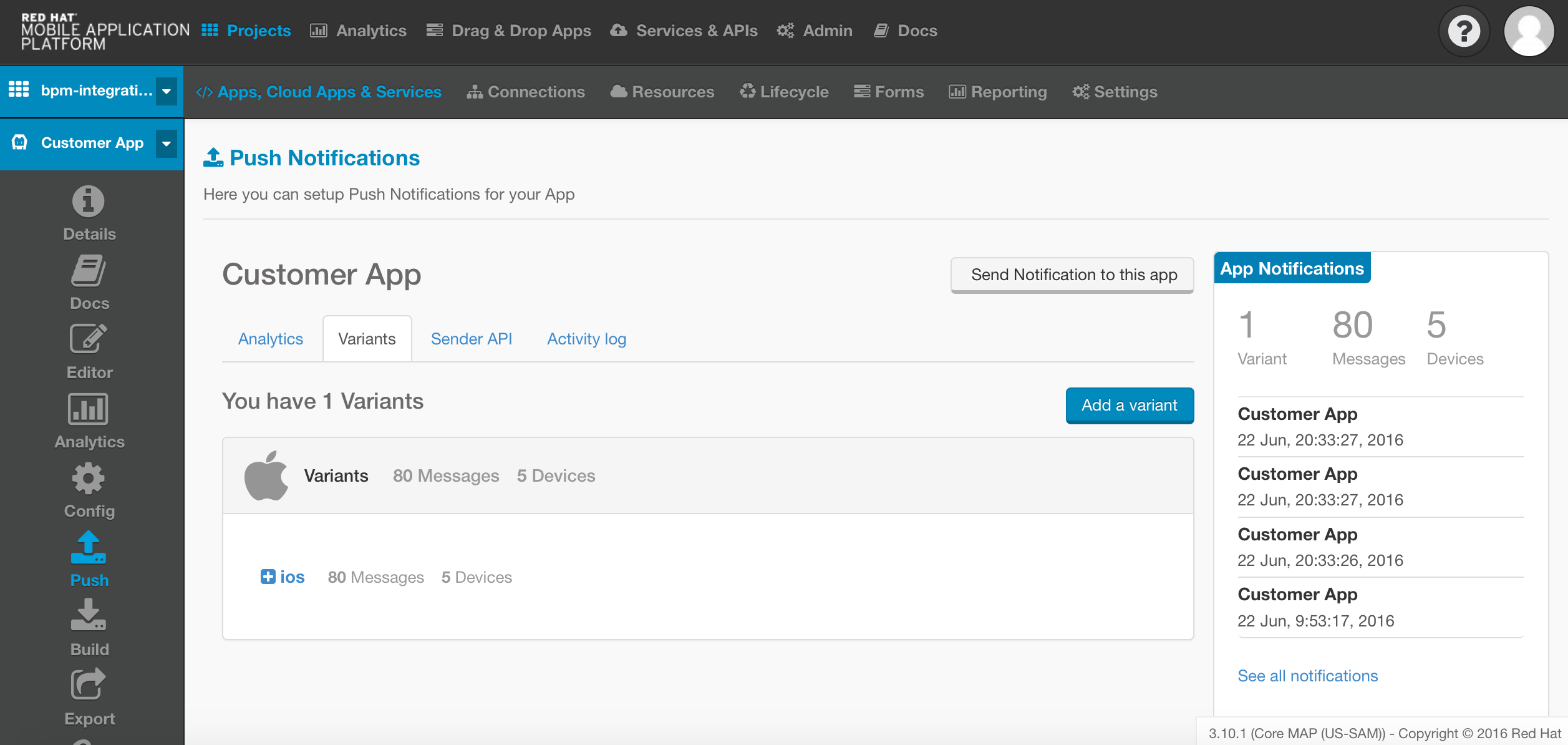Select the sidebar Push icon
Viewport: 1568px width, 745px height.
pyautogui.click(x=89, y=548)
